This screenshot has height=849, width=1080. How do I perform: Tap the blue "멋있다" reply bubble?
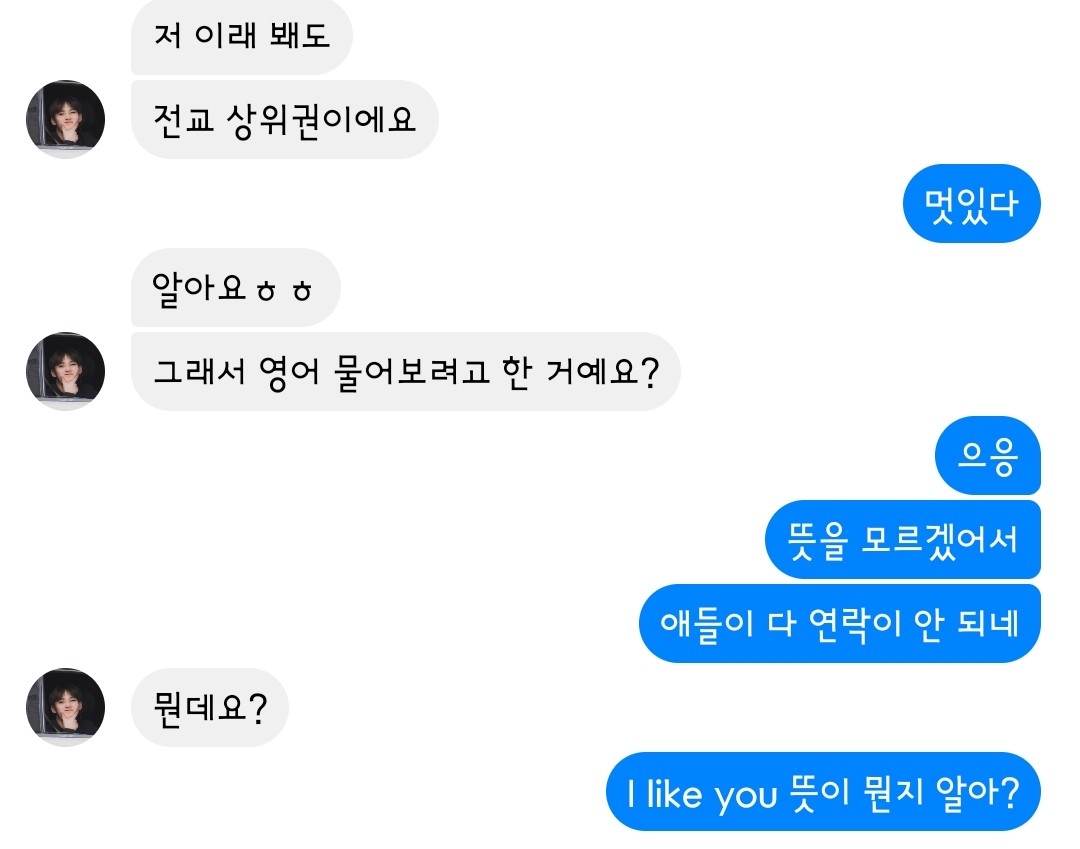[971, 204]
